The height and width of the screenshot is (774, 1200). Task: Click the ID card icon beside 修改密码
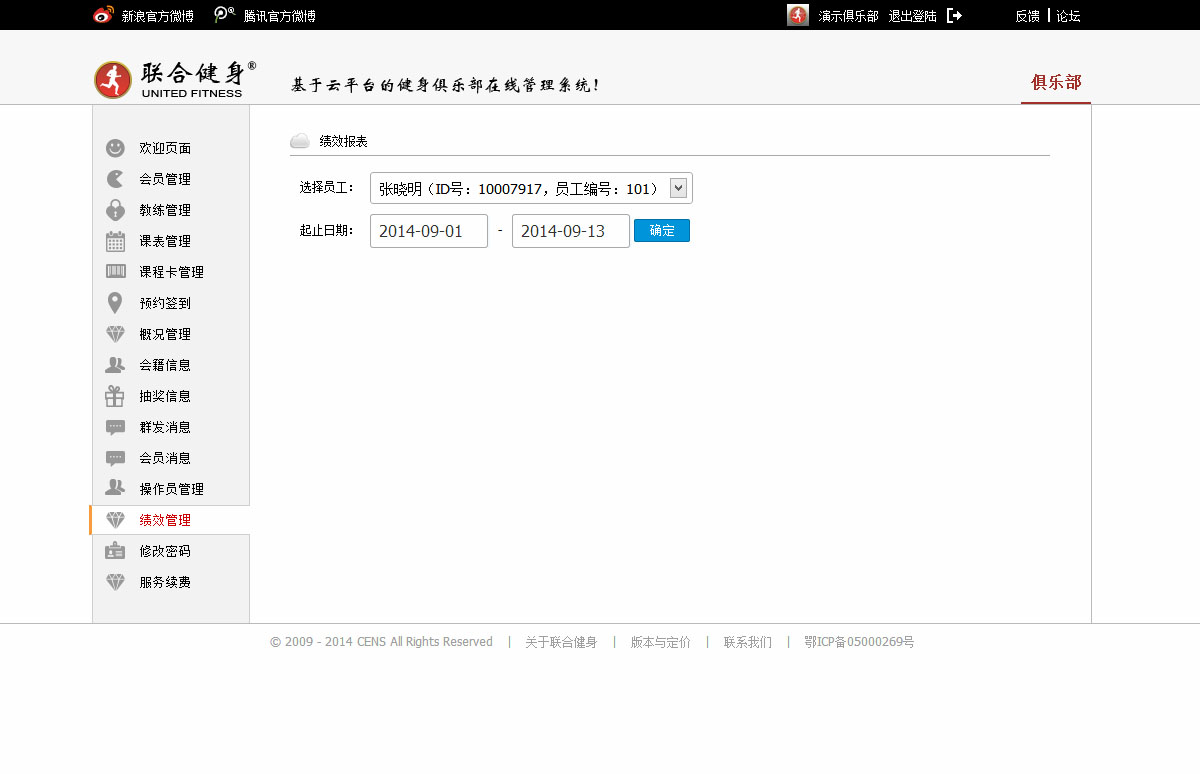[115, 551]
